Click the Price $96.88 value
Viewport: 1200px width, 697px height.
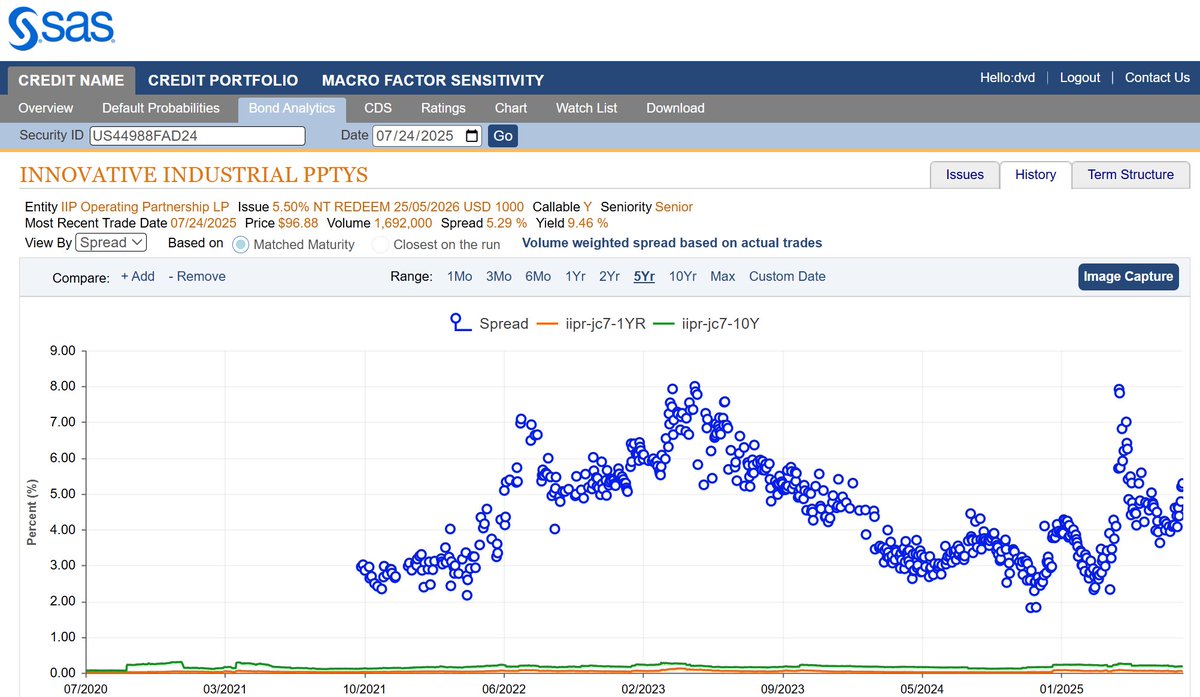click(298, 223)
